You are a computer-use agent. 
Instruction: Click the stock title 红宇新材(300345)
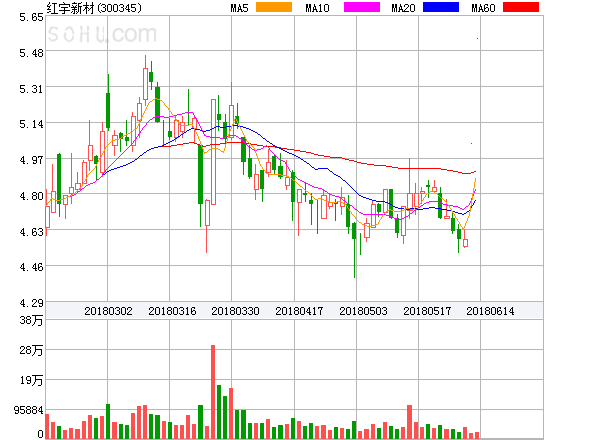94,8
